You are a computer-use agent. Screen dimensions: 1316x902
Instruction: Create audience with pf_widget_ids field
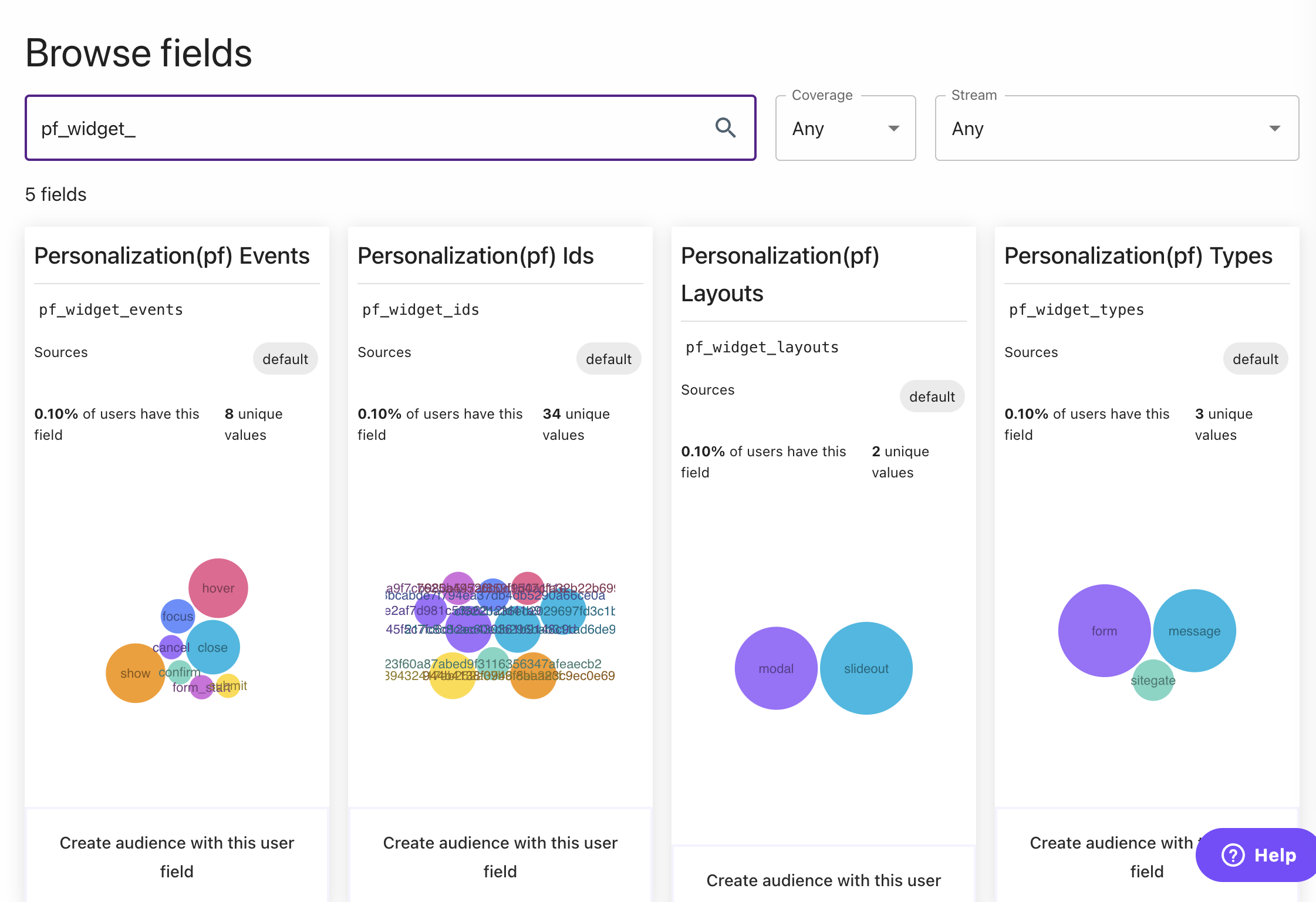tap(500, 856)
